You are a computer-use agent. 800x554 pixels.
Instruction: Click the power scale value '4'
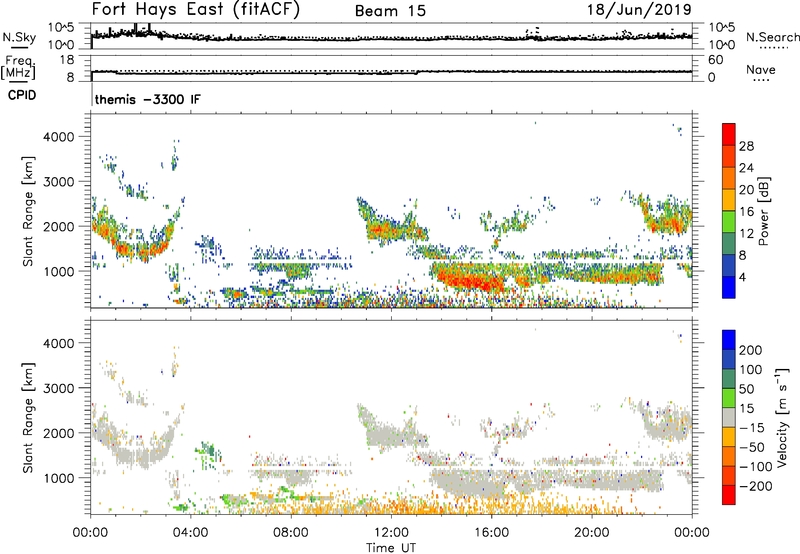[742, 277]
